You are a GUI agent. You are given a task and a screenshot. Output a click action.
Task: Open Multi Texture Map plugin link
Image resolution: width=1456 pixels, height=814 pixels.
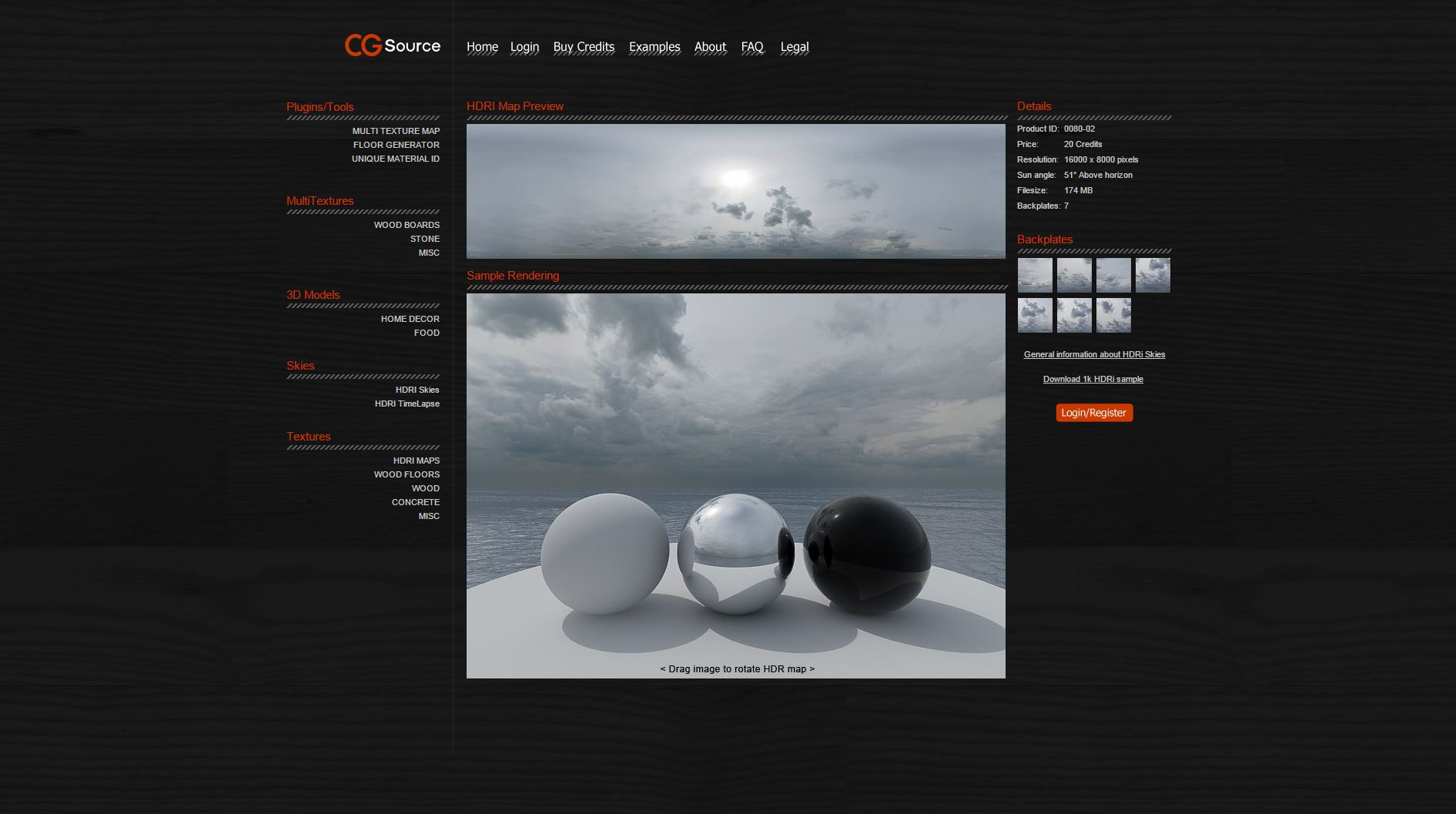tap(396, 131)
